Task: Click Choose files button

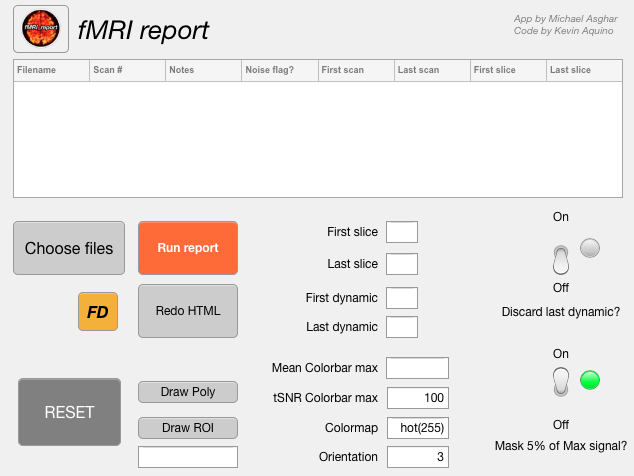Action: pos(69,248)
